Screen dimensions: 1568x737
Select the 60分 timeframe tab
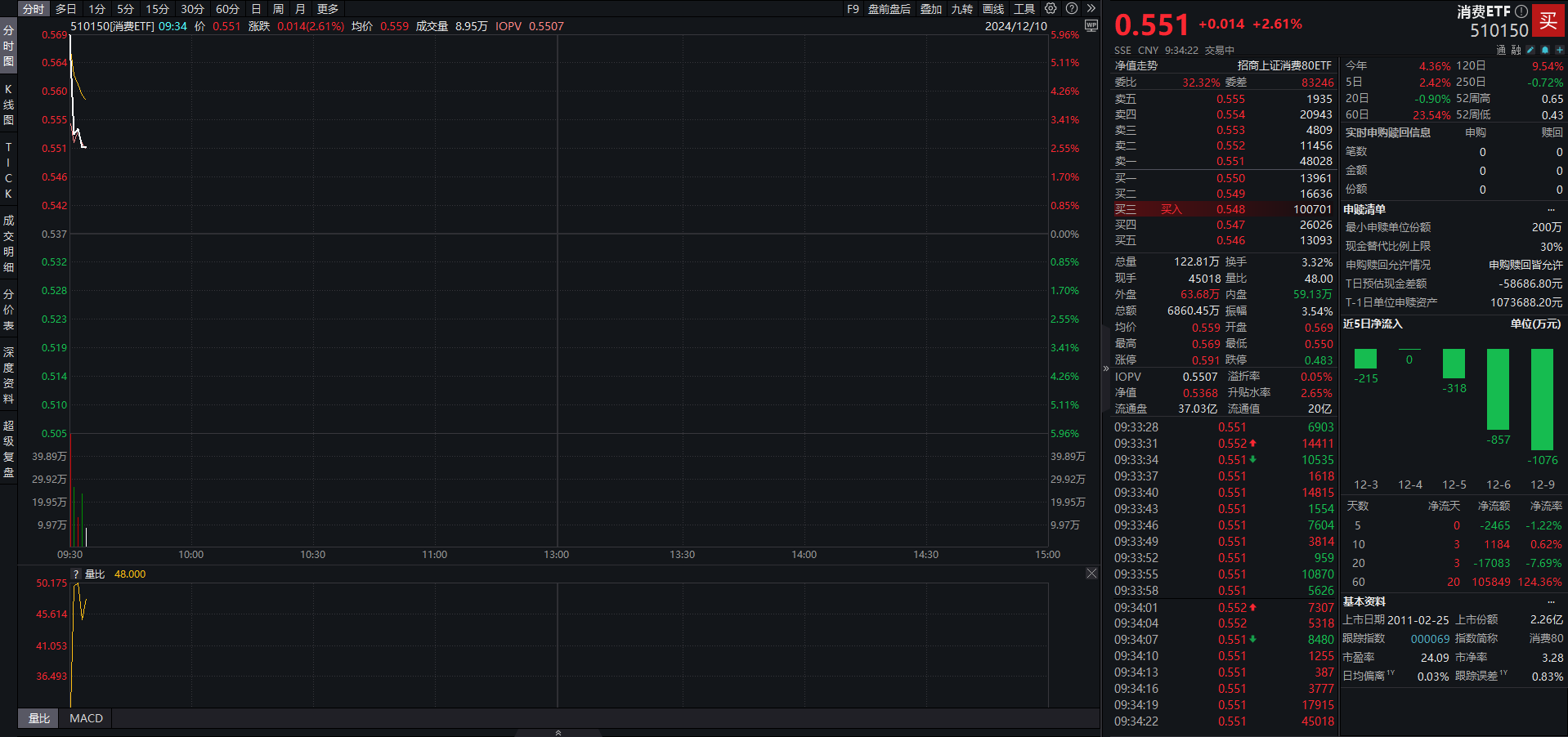point(227,9)
